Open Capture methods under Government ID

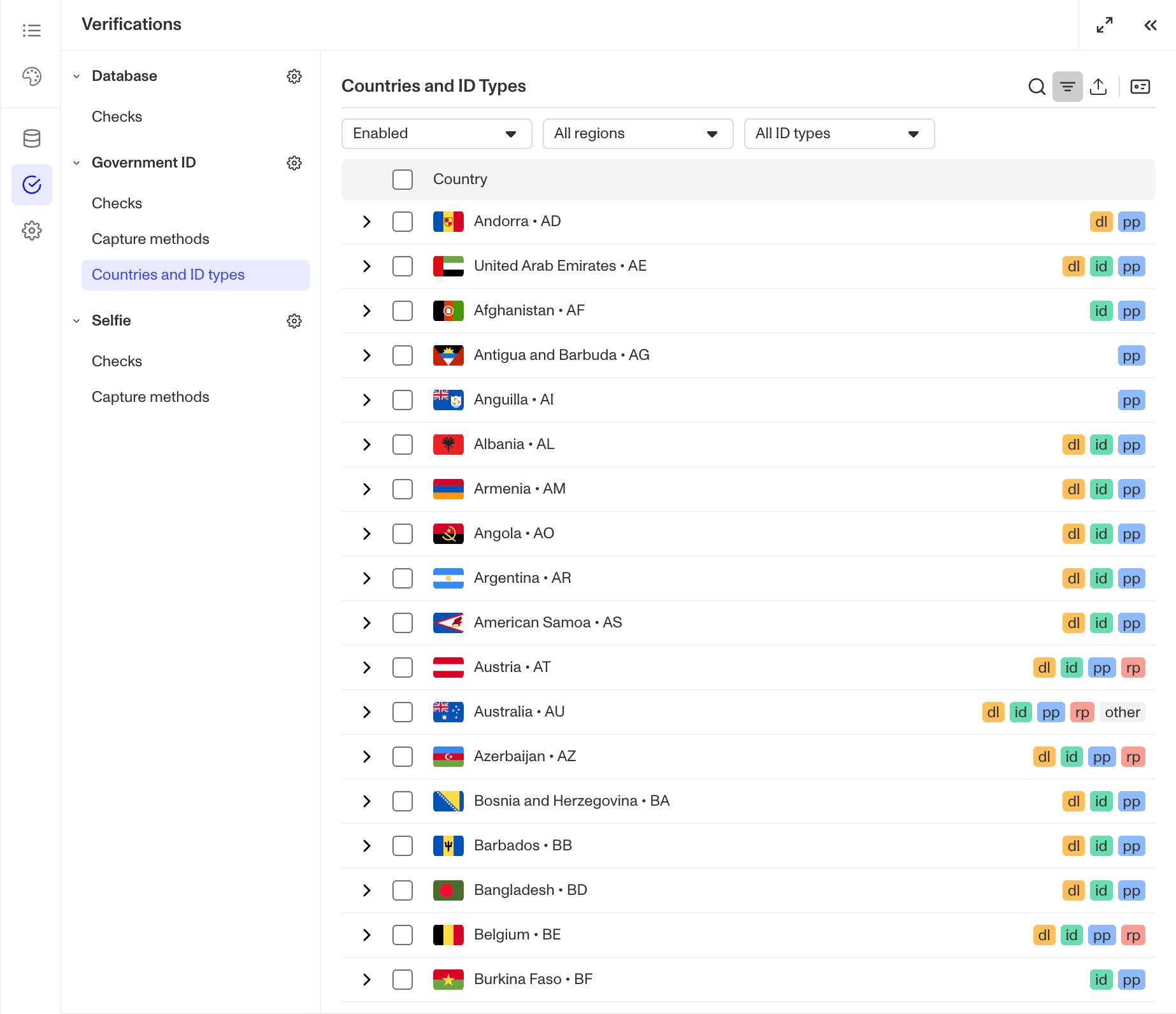coord(150,239)
